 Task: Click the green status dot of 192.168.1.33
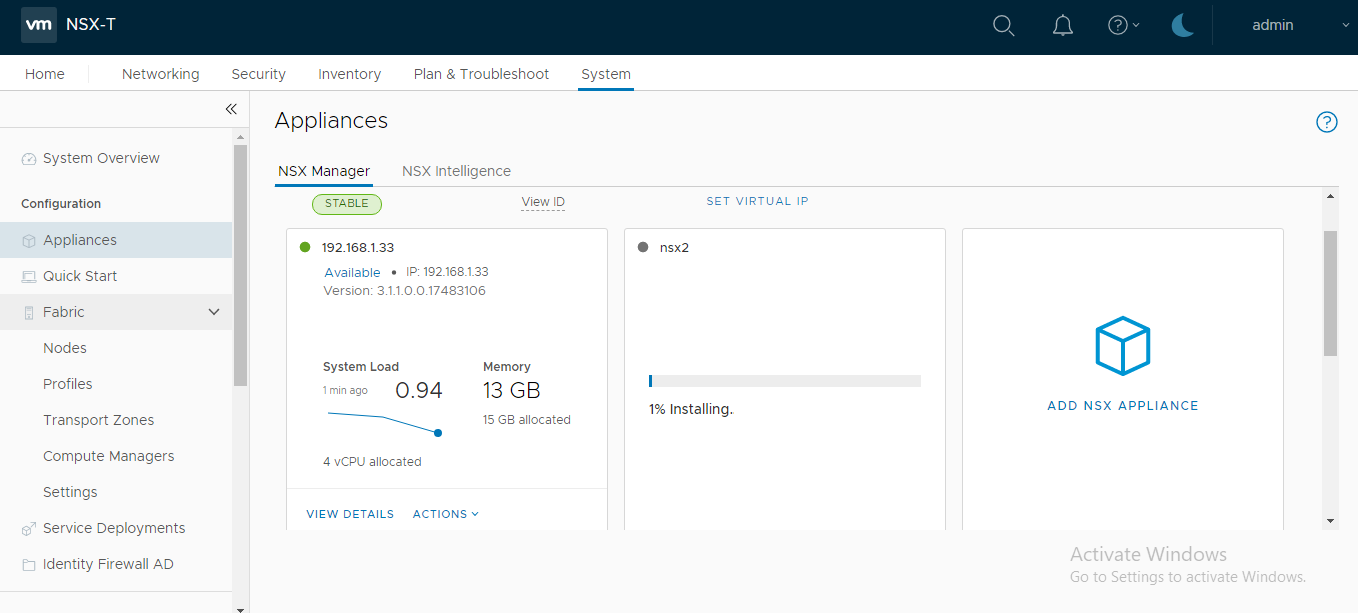tap(305, 247)
